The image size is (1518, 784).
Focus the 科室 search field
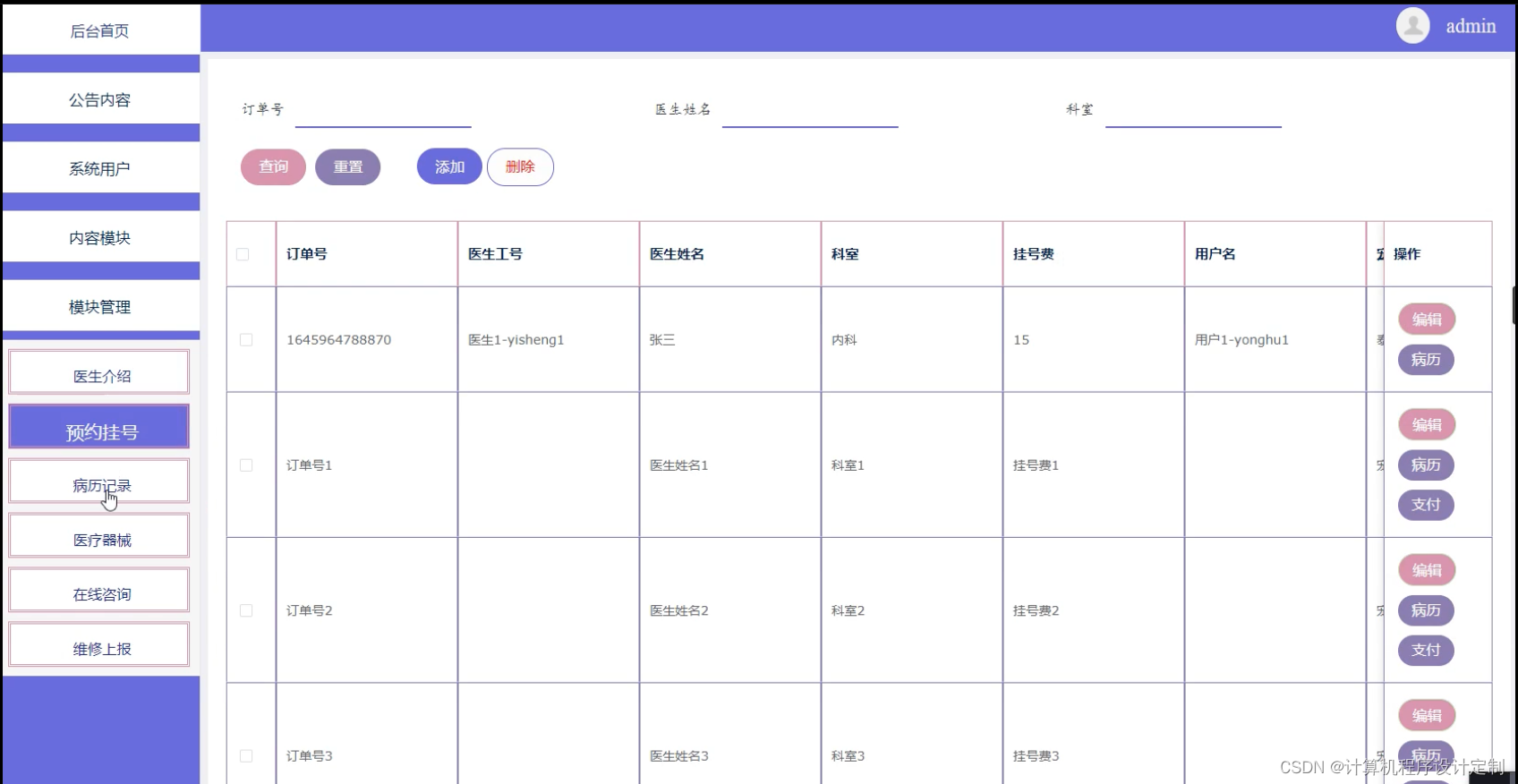(x=1193, y=110)
